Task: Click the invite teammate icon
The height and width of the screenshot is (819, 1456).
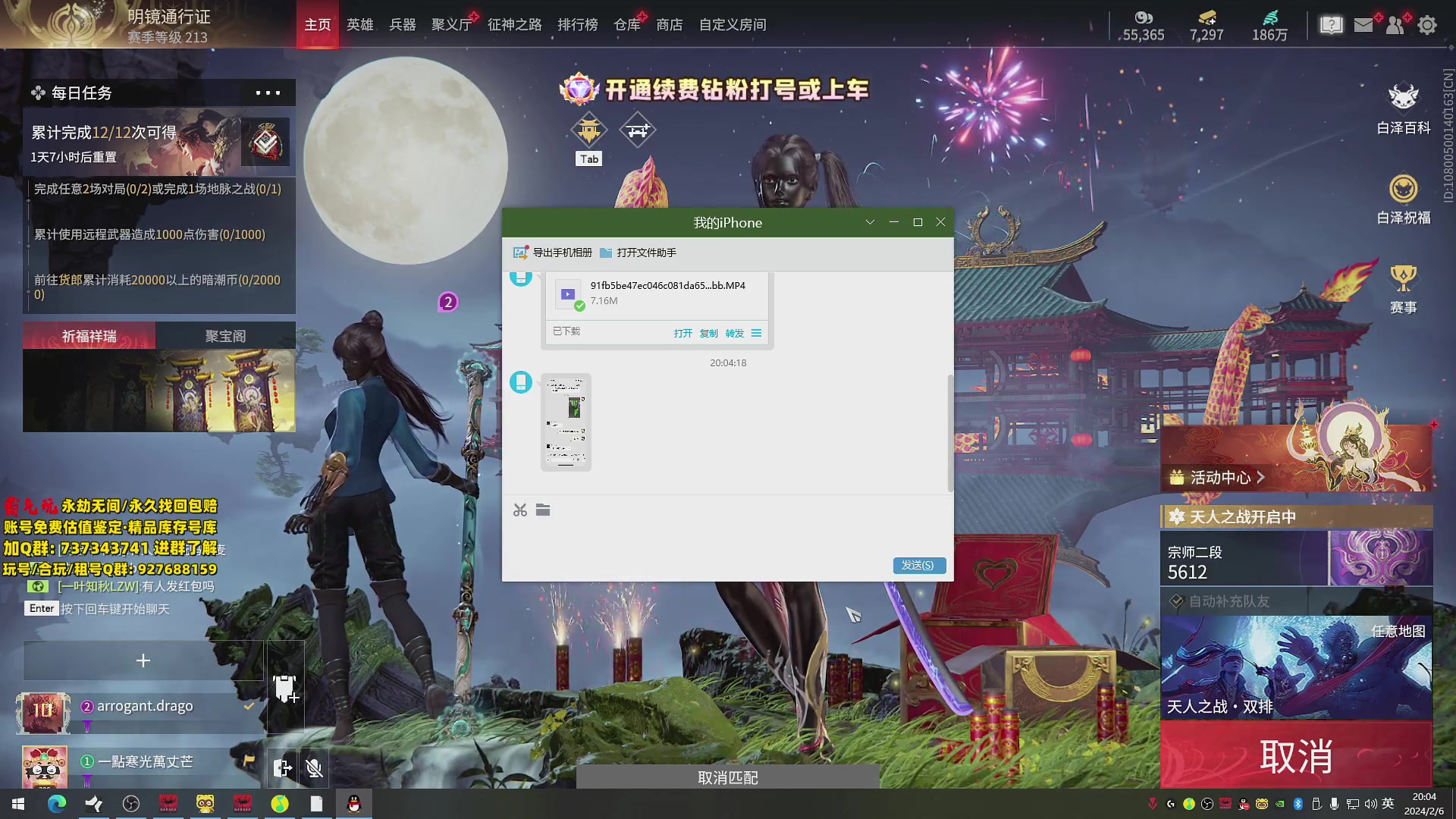Action: [x=285, y=688]
